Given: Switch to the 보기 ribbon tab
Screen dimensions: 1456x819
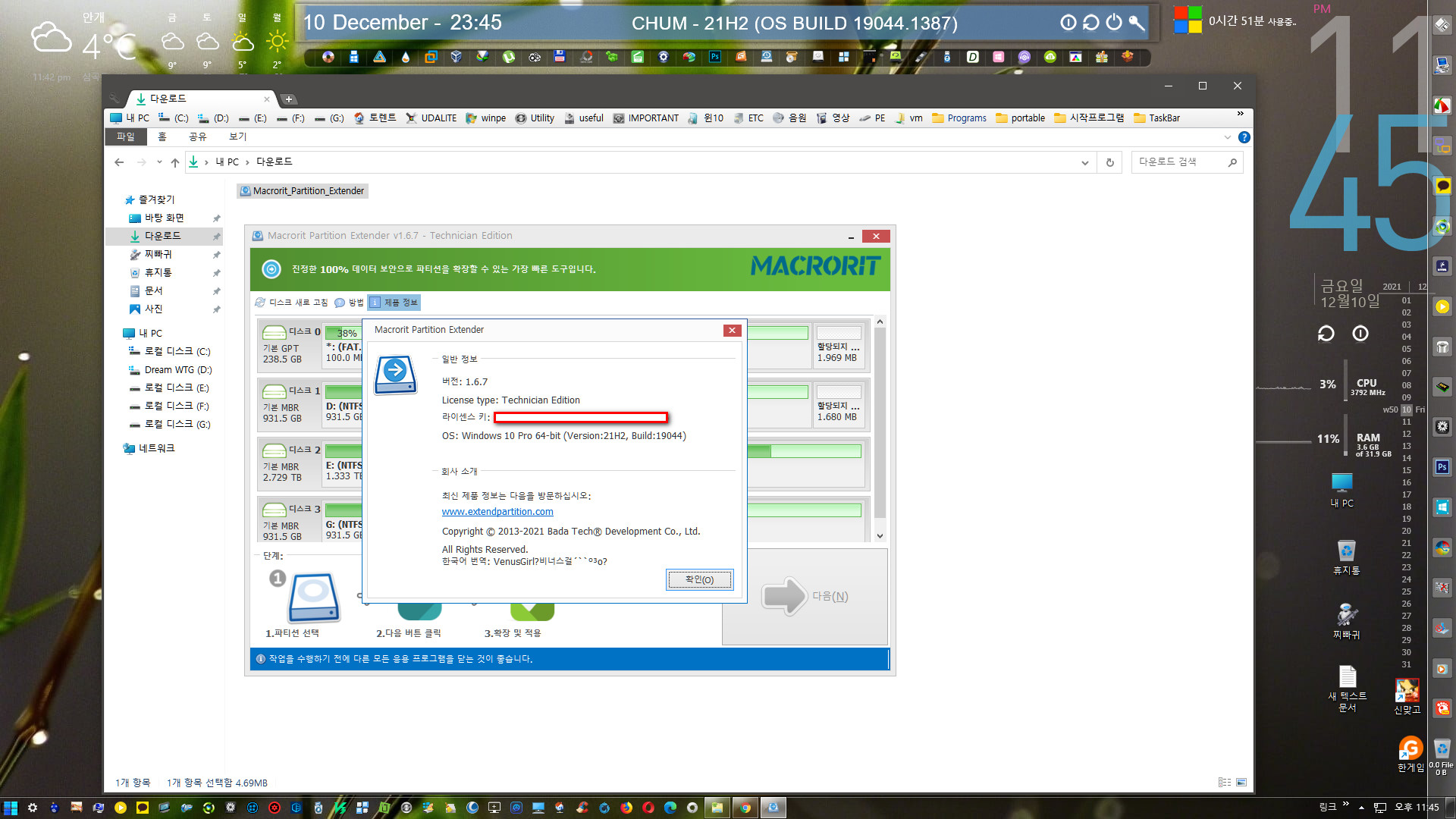Looking at the screenshot, I should pos(237,136).
